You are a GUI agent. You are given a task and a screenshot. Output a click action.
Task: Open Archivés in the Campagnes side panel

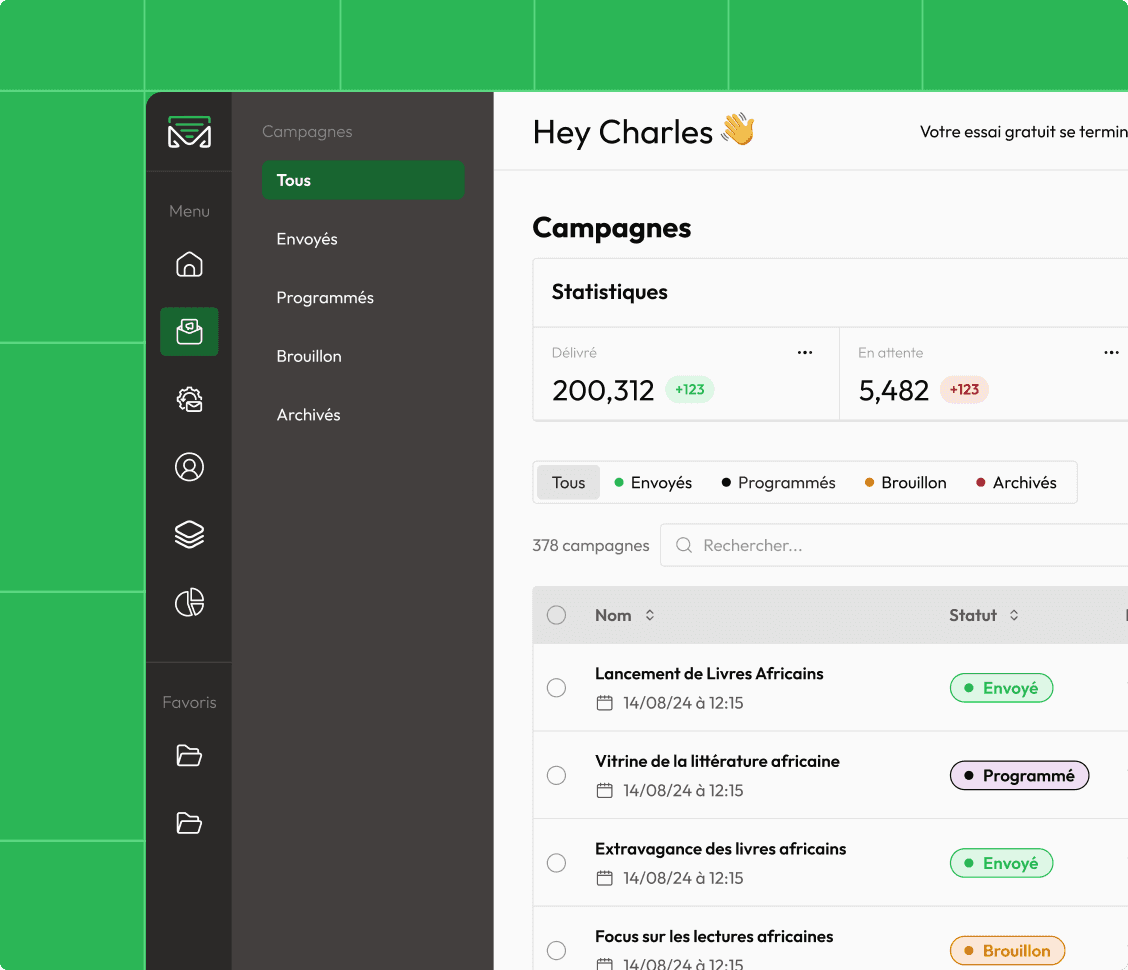coord(308,414)
